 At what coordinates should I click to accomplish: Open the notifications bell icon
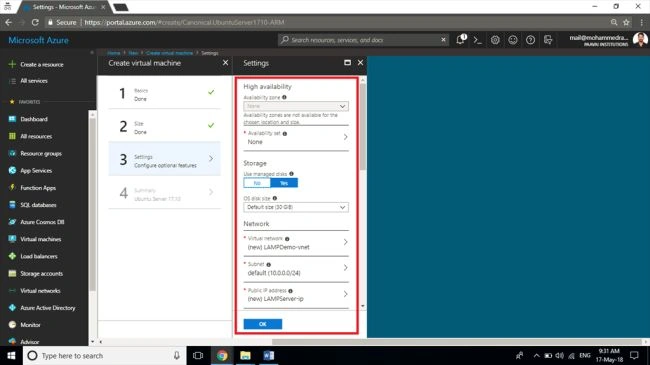pyautogui.click(x=460, y=40)
